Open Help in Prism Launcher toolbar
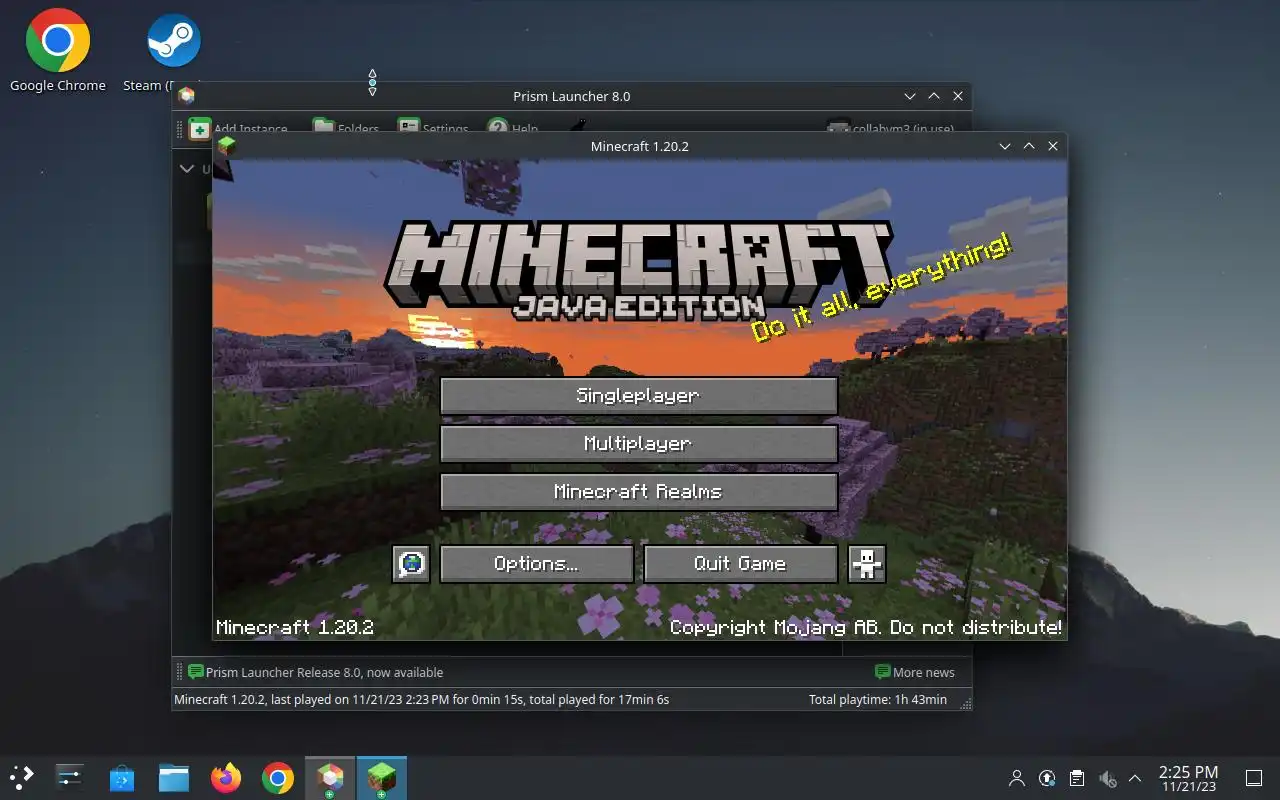 pyautogui.click(x=512, y=128)
